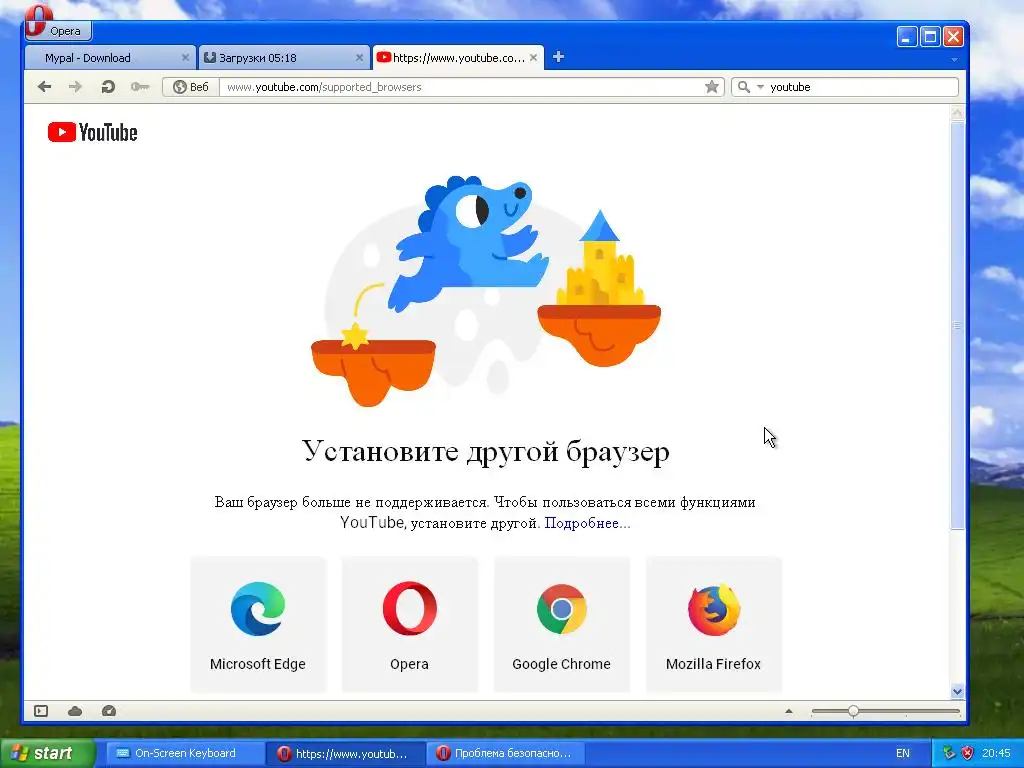Choose the Opera browser card
1024x768 pixels.
409,624
